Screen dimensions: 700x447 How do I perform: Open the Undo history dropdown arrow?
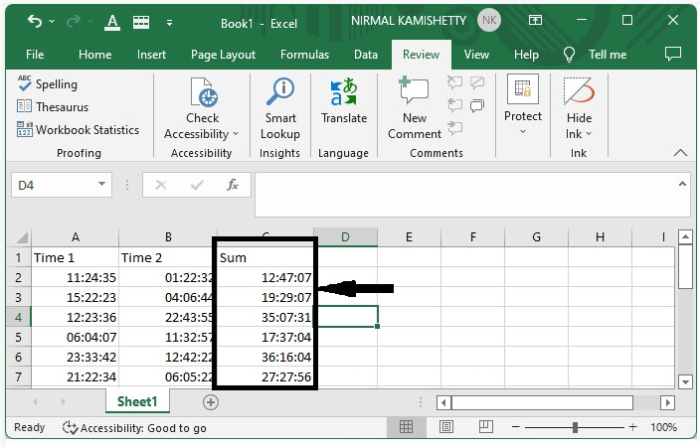[x=52, y=21]
